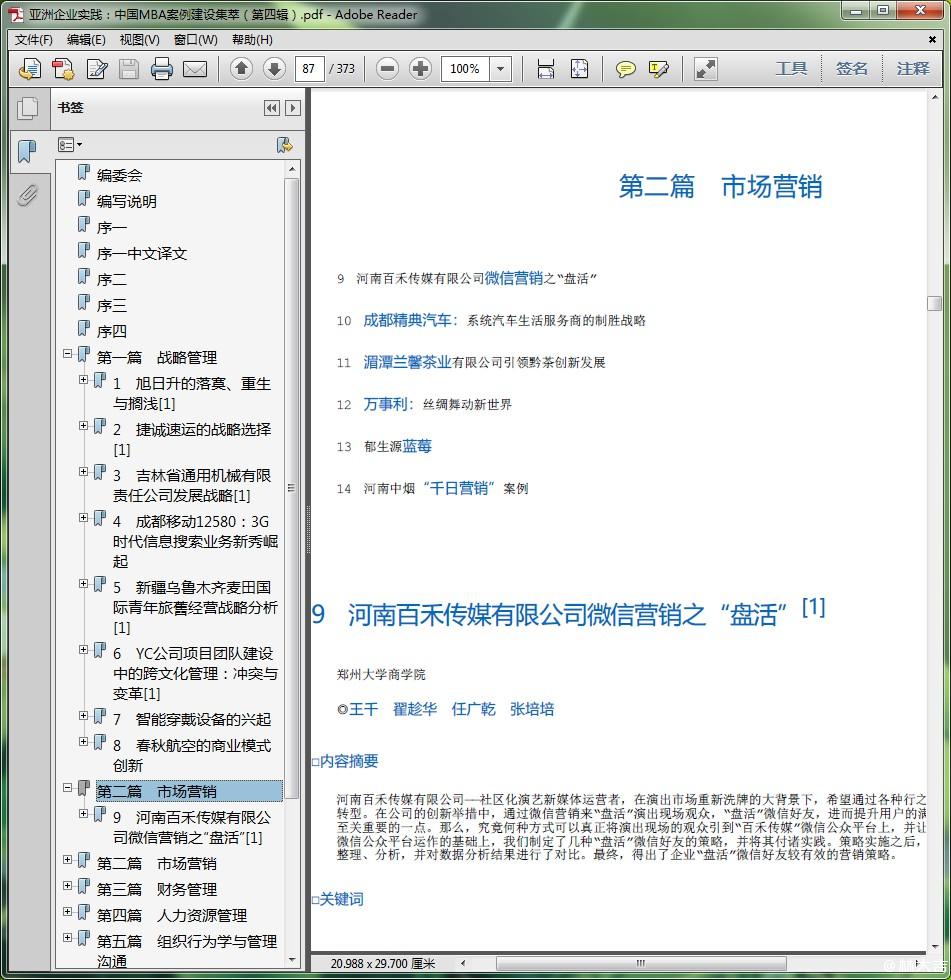951x980 pixels.
Task: Click the zoom in plus button
Action: (x=421, y=68)
